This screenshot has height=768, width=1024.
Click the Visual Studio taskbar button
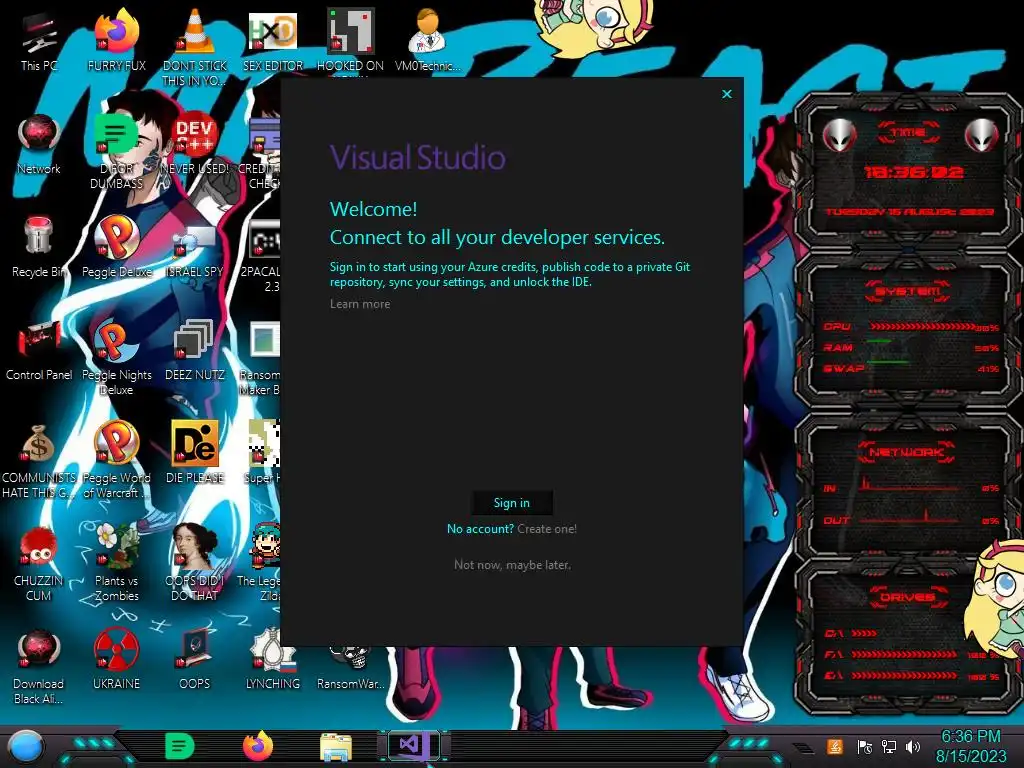click(x=414, y=746)
